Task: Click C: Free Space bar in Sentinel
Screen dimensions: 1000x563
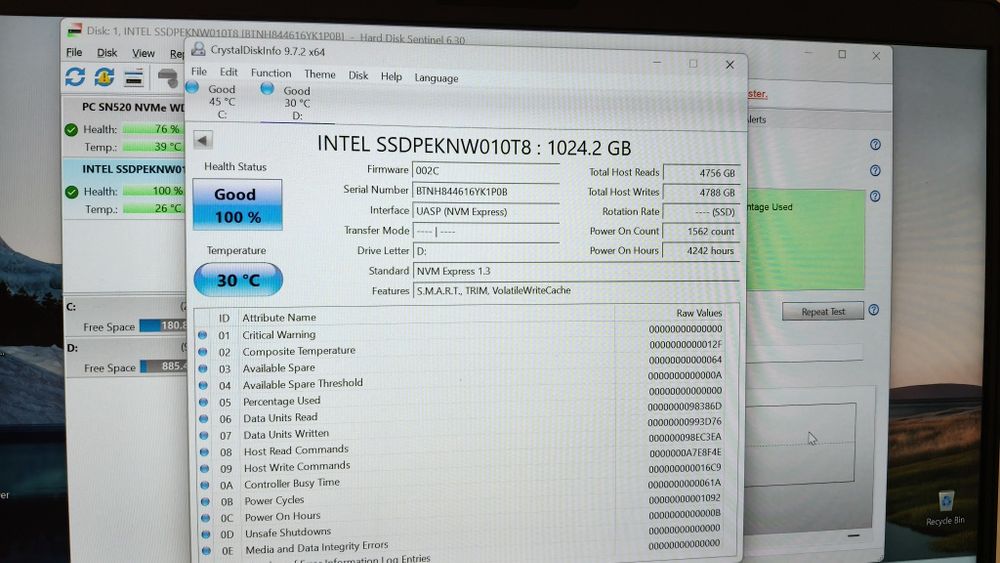Action: pos(163,326)
